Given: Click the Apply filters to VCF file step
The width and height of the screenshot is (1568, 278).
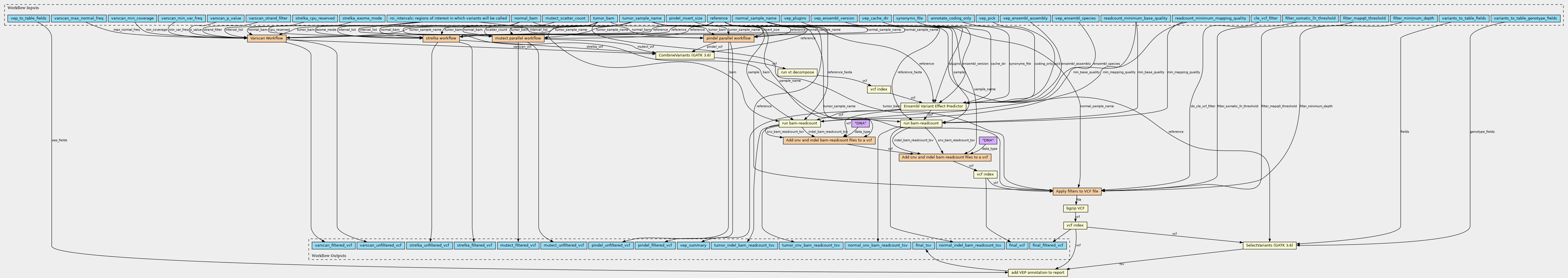Looking at the screenshot, I should [x=1077, y=192].
